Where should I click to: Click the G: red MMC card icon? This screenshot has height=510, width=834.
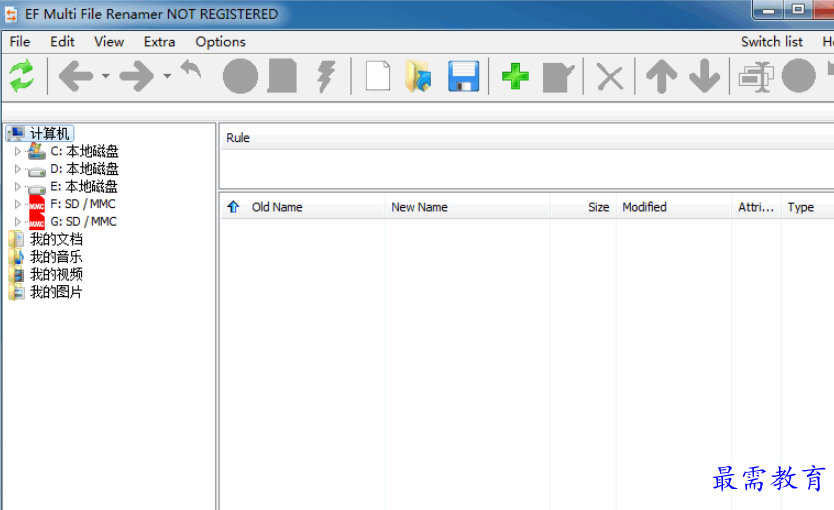tap(37, 222)
